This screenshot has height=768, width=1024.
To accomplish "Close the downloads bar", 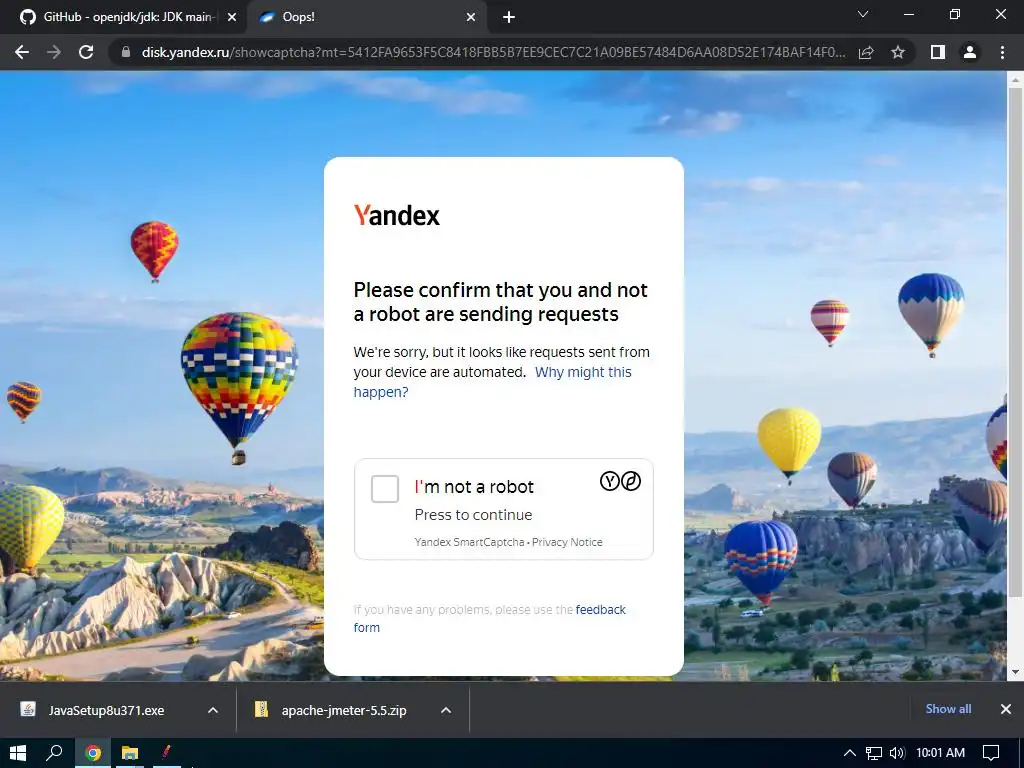I will tap(1006, 709).
